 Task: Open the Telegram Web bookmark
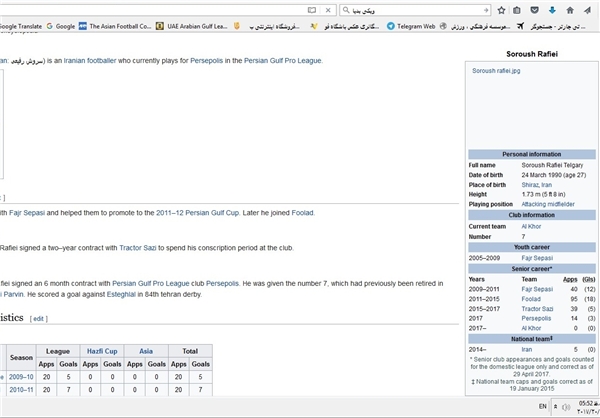411,26
